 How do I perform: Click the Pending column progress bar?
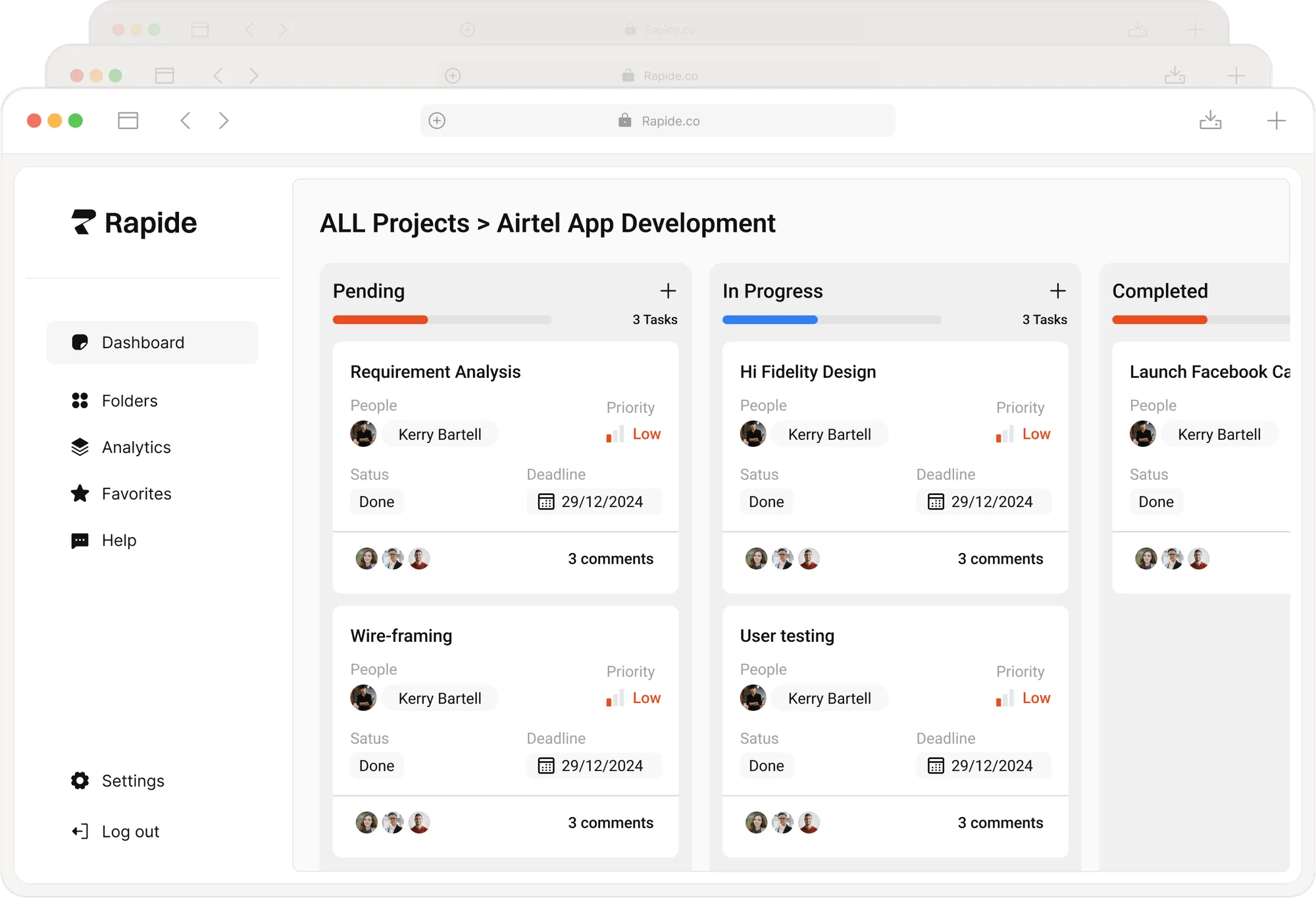tap(441, 320)
